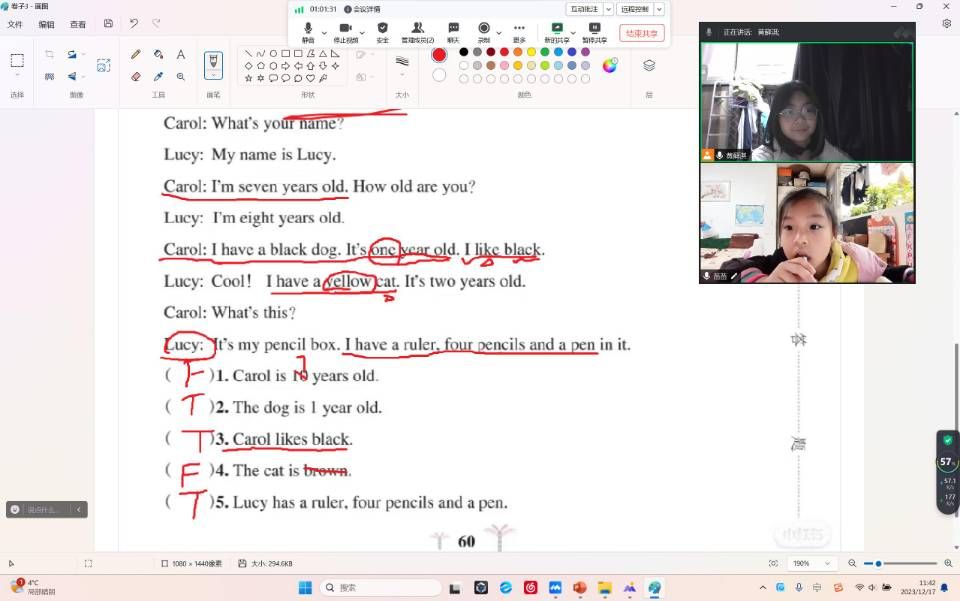Mute the microphone in meeting toolbar
This screenshot has height=601, width=960.
[x=308, y=30]
